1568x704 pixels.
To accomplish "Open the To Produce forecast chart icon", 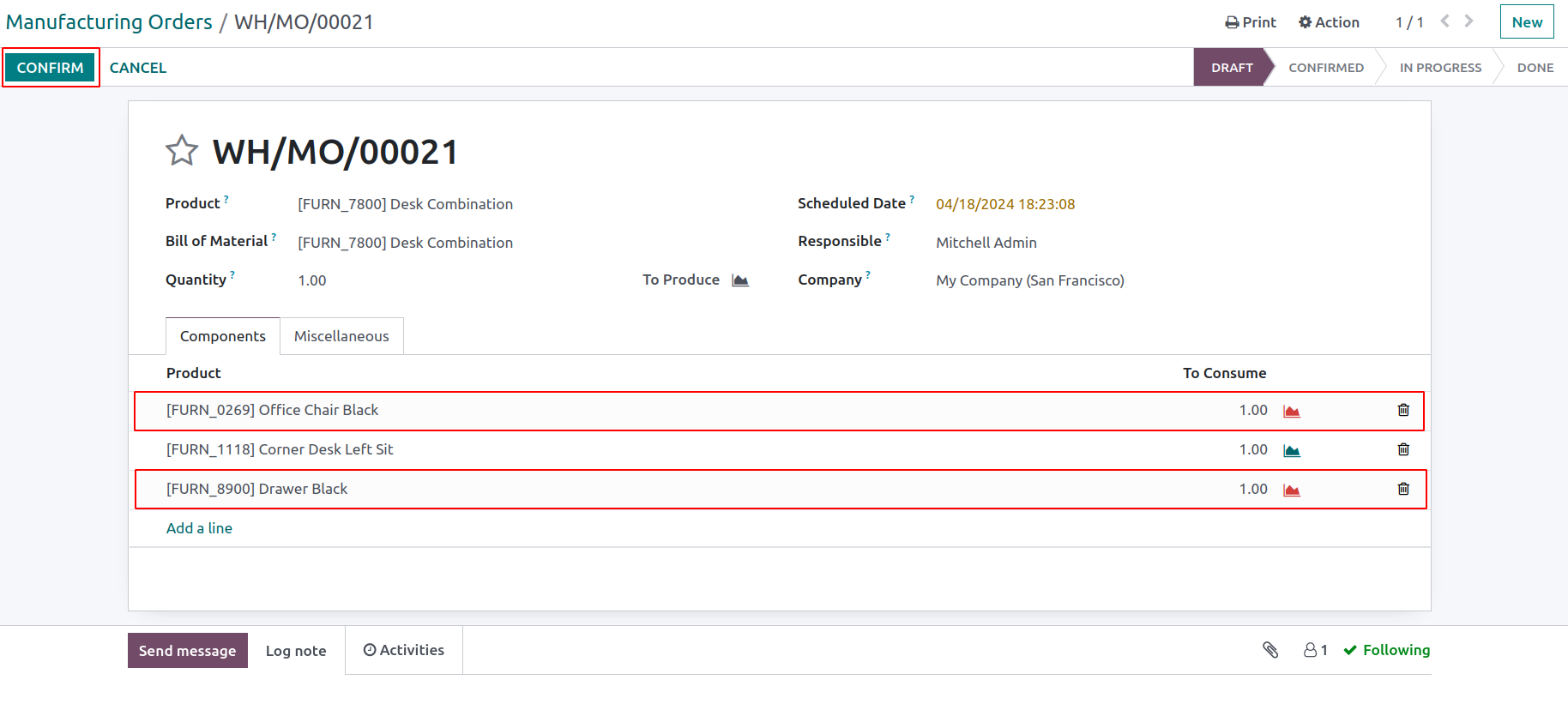I will (740, 280).
